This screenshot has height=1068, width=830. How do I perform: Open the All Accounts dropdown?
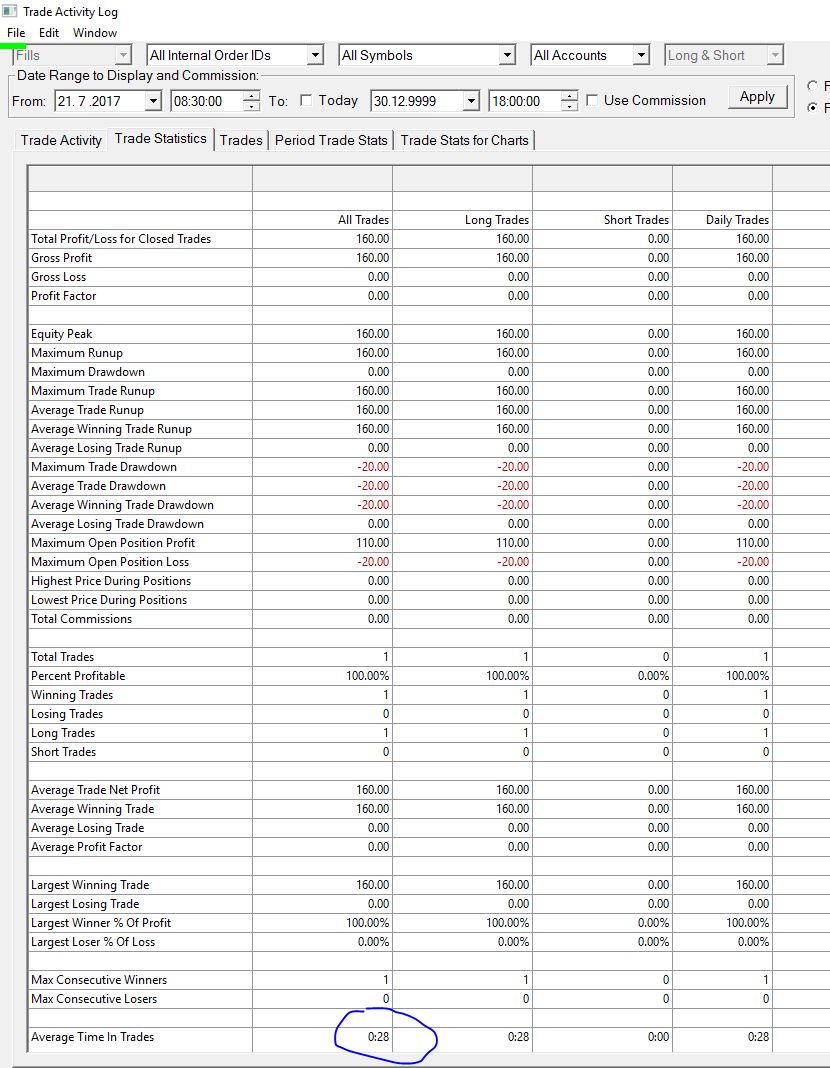pos(641,55)
